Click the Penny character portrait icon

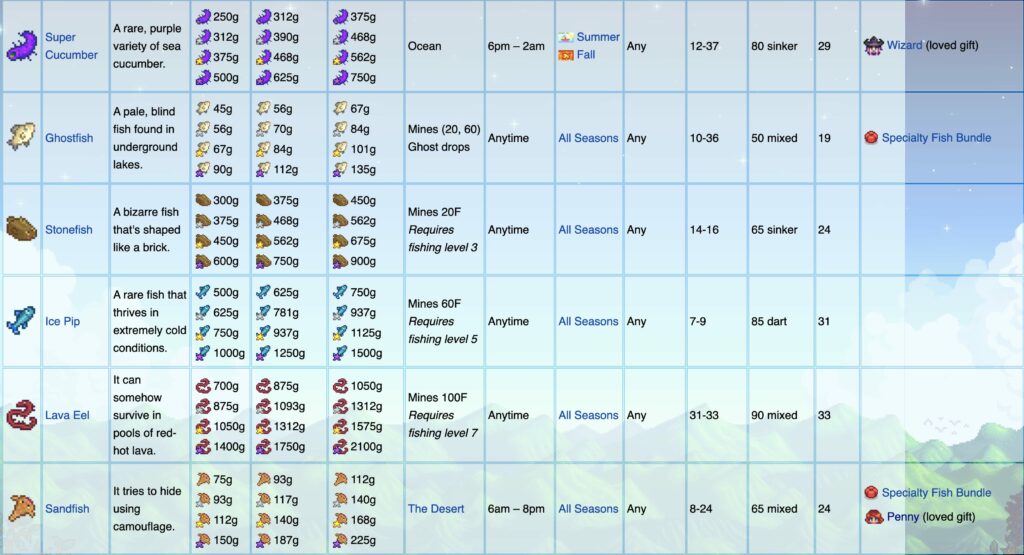pyautogui.click(x=873, y=517)
